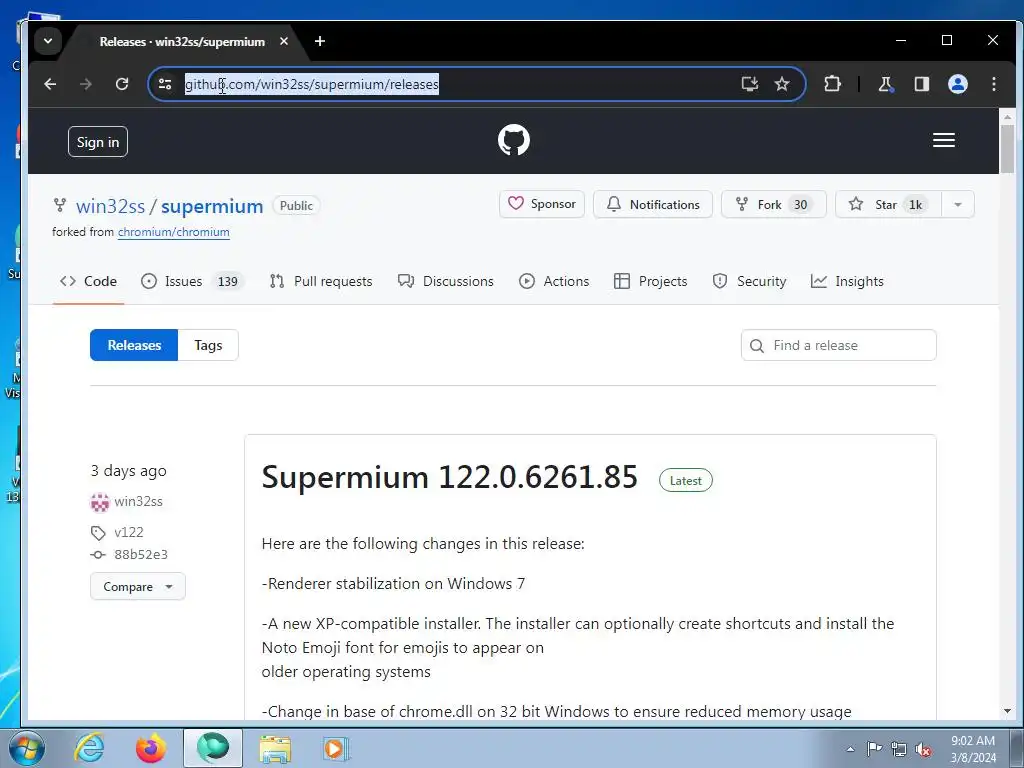The width and height of the screenshot is (1024, 768).
Task: Launch Internet Explorer from taskbar
Action: (89, 748)
